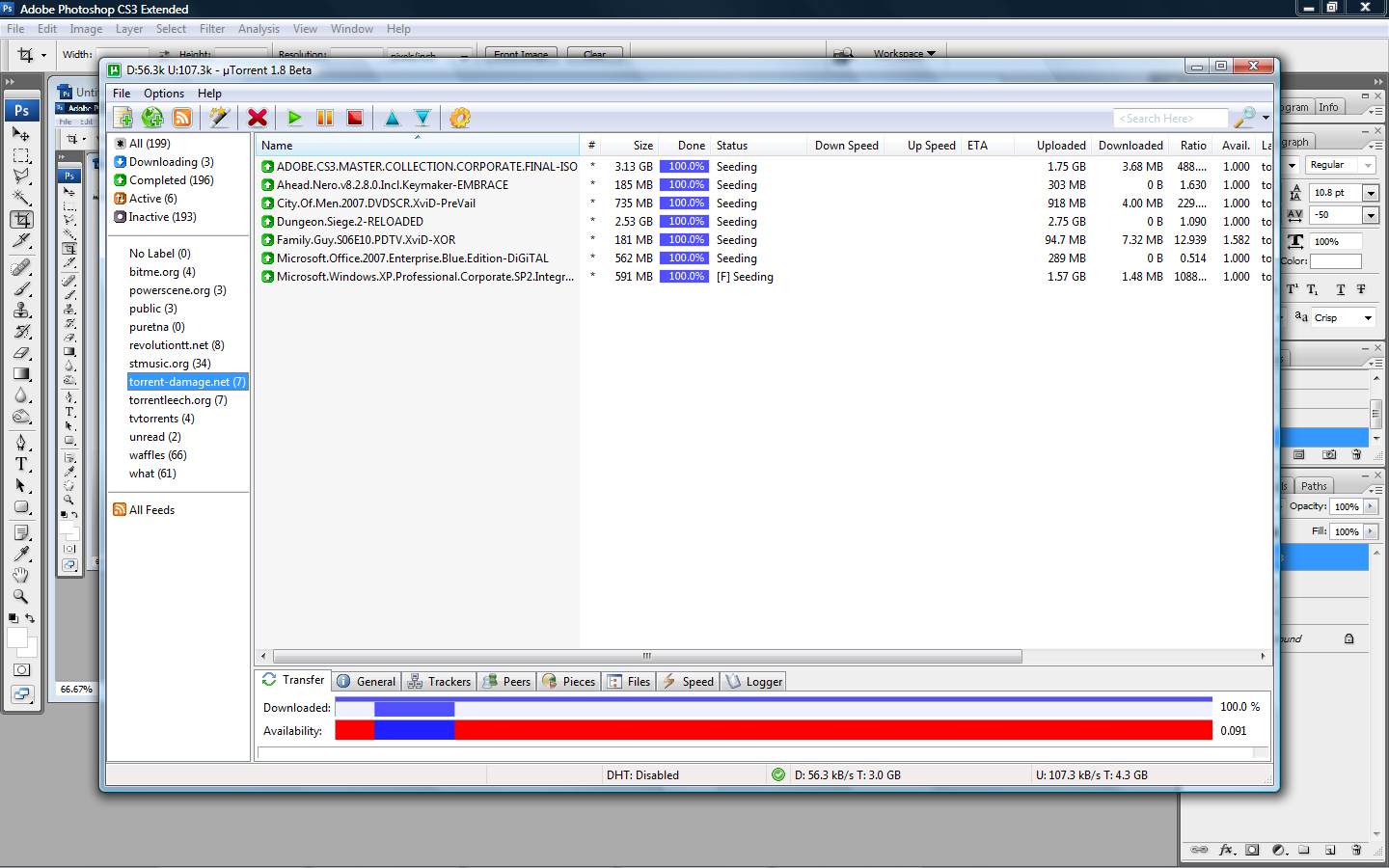Select Photoshop Rectangular Marquee tool

21,155
